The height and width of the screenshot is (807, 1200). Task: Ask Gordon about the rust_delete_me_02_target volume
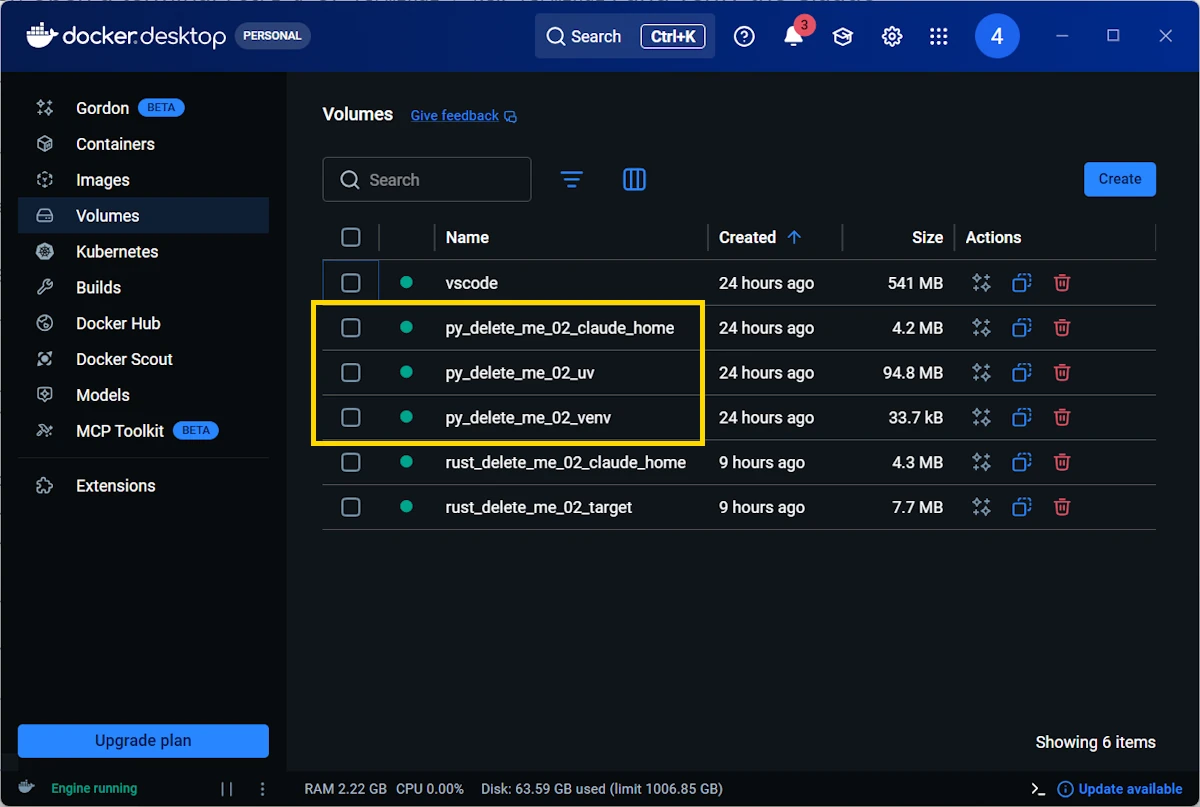[981, 507]
